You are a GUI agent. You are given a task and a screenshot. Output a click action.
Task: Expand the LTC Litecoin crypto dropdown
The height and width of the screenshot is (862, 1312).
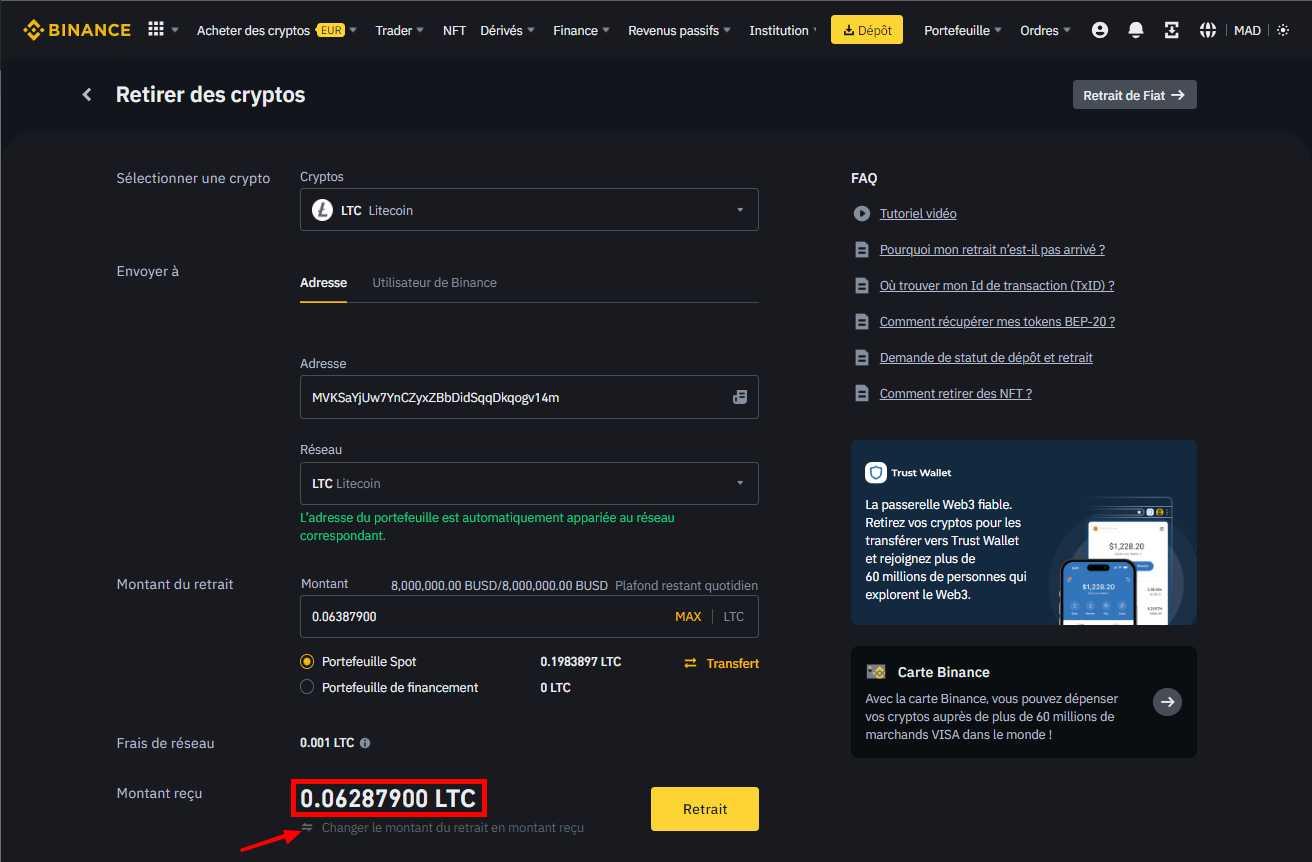click(529, 210)
